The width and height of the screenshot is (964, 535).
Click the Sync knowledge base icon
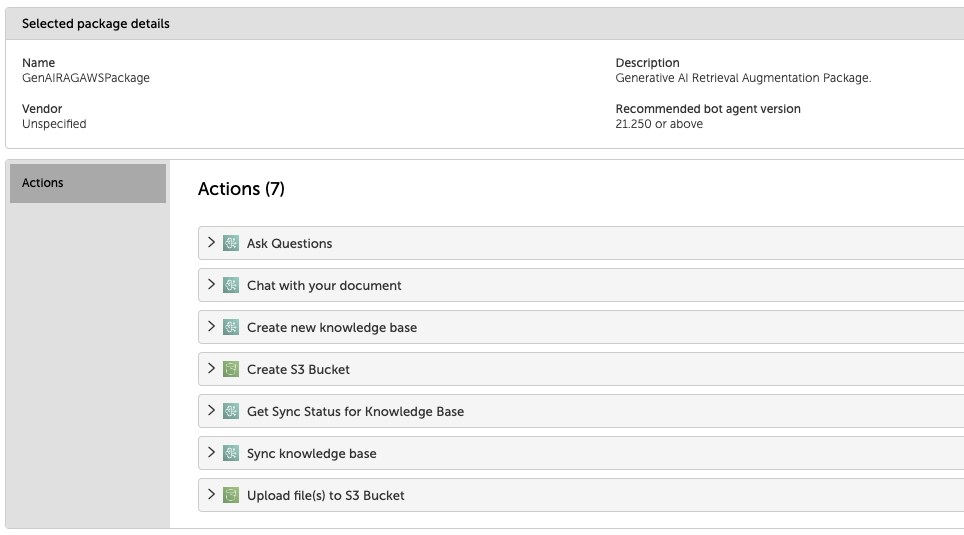(231, 453)
